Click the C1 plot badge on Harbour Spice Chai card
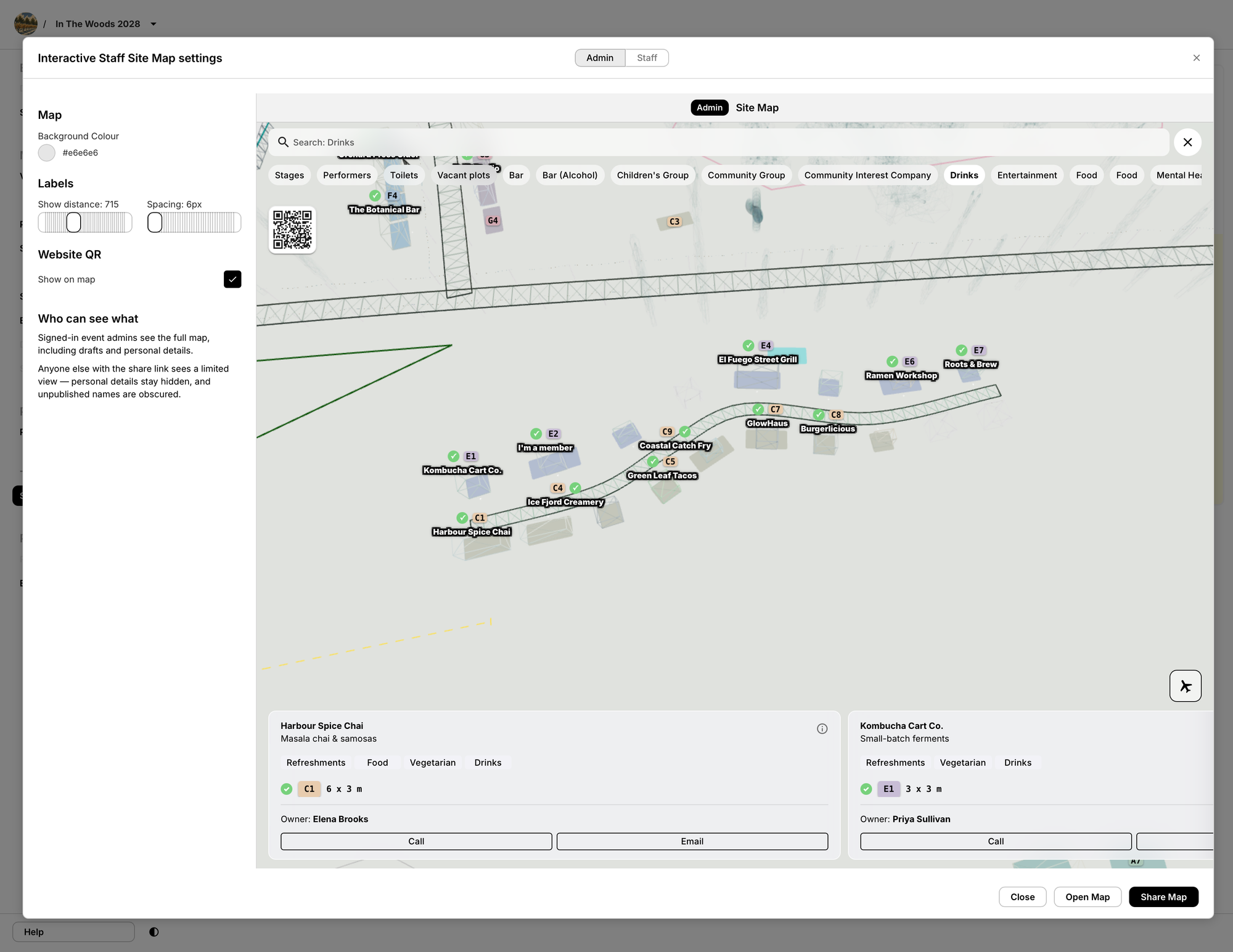 click(x=309, y=789)
